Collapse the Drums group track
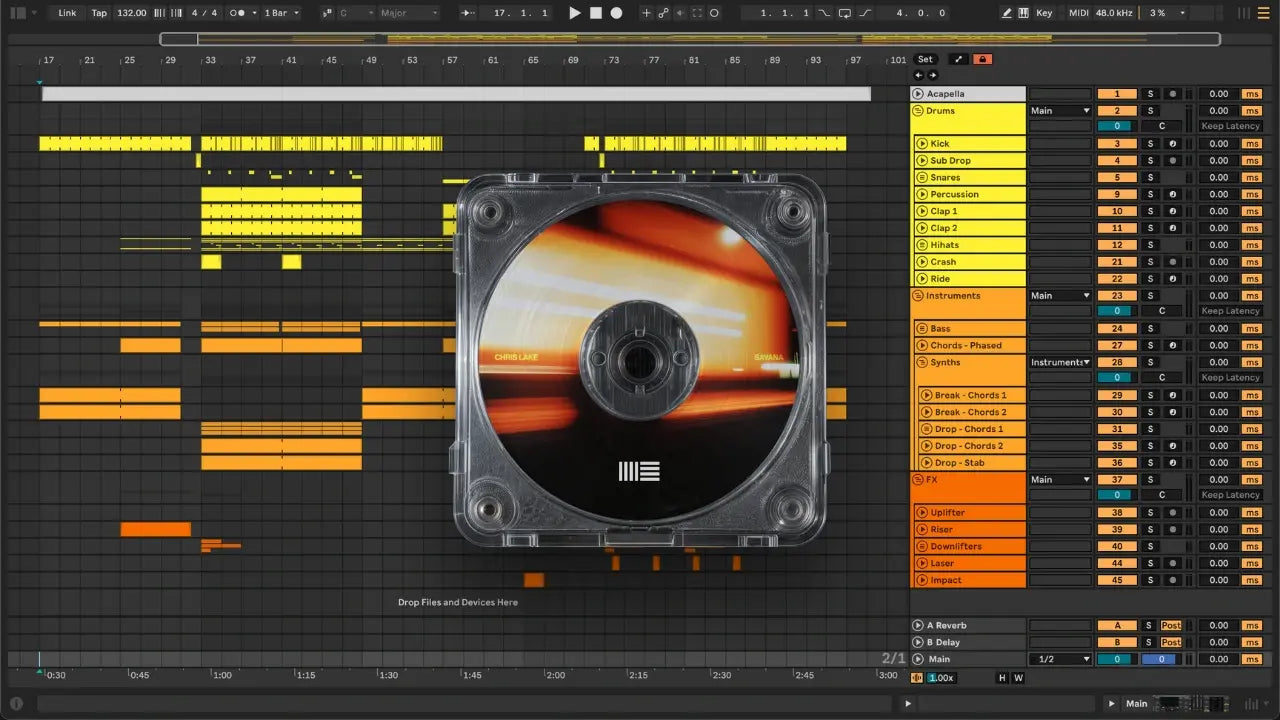This screenshot has width=1280, height=720. [918, 111]
